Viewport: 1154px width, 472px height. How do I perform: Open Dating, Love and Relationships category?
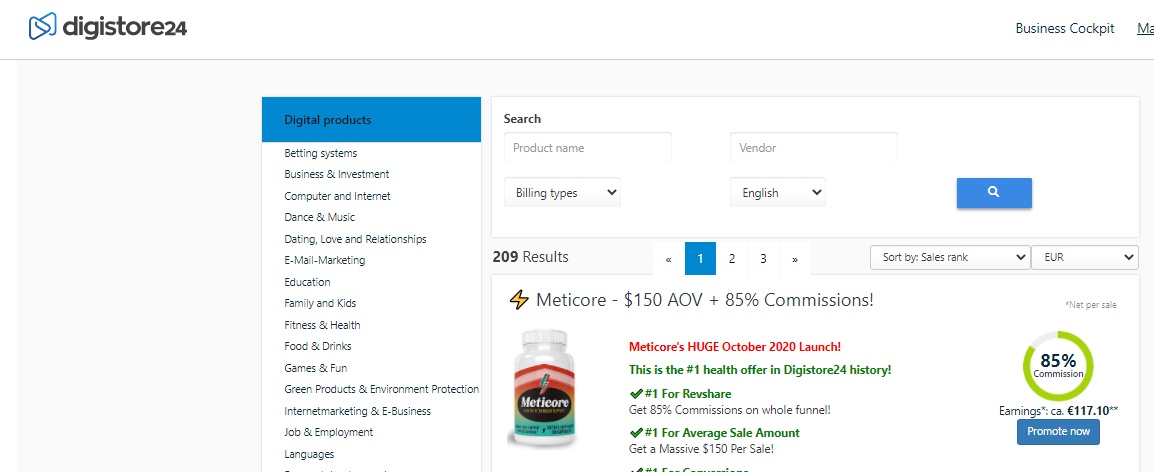(x=355, y=239)
